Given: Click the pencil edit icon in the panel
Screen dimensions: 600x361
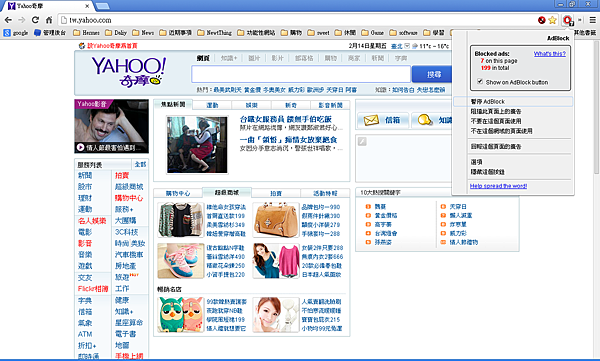Looking at the screenshot, I should 362,142.
